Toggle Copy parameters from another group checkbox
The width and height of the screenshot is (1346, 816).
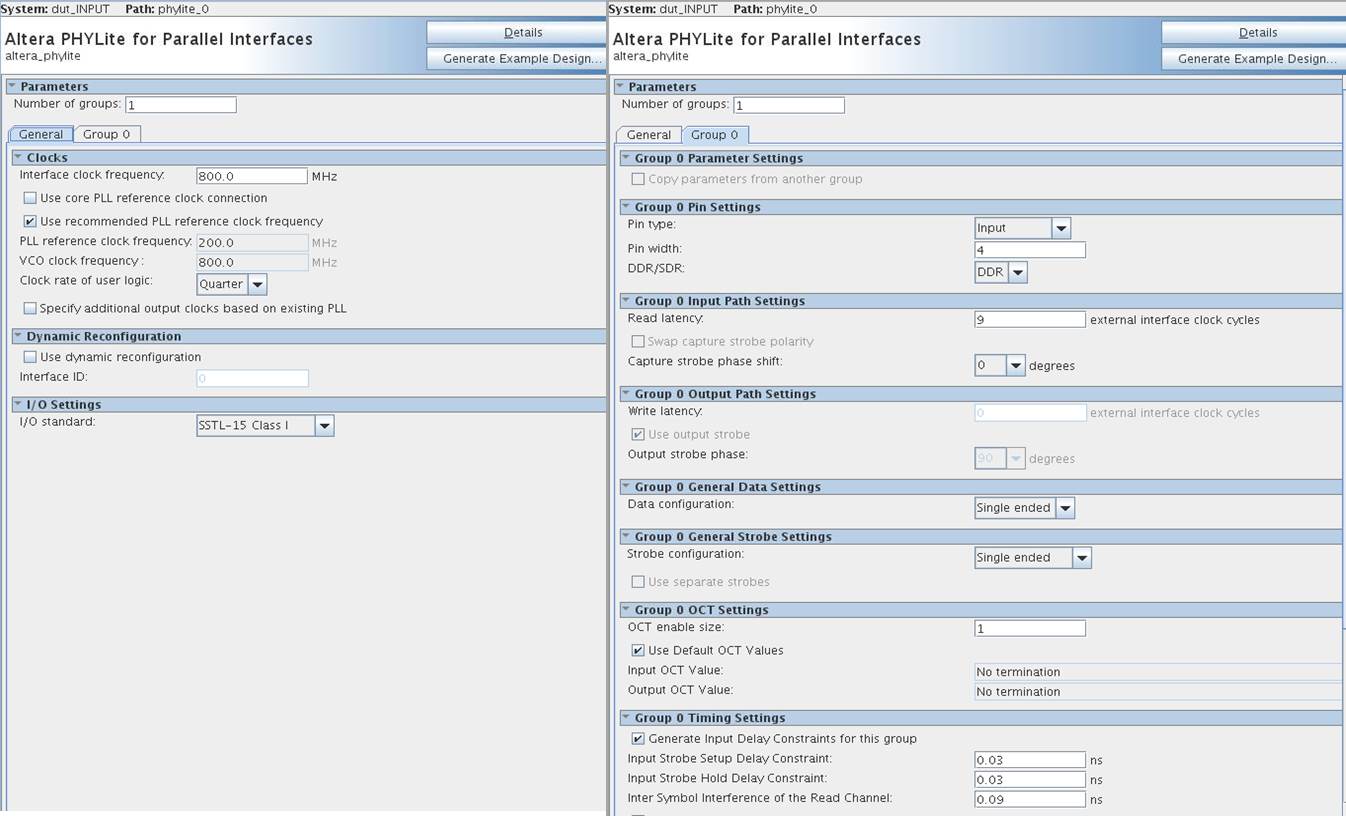click(638, 179)
